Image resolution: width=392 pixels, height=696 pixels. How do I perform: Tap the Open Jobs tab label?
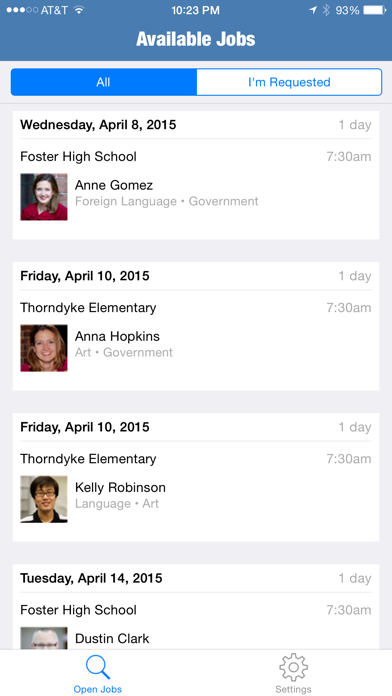point(98,689)
